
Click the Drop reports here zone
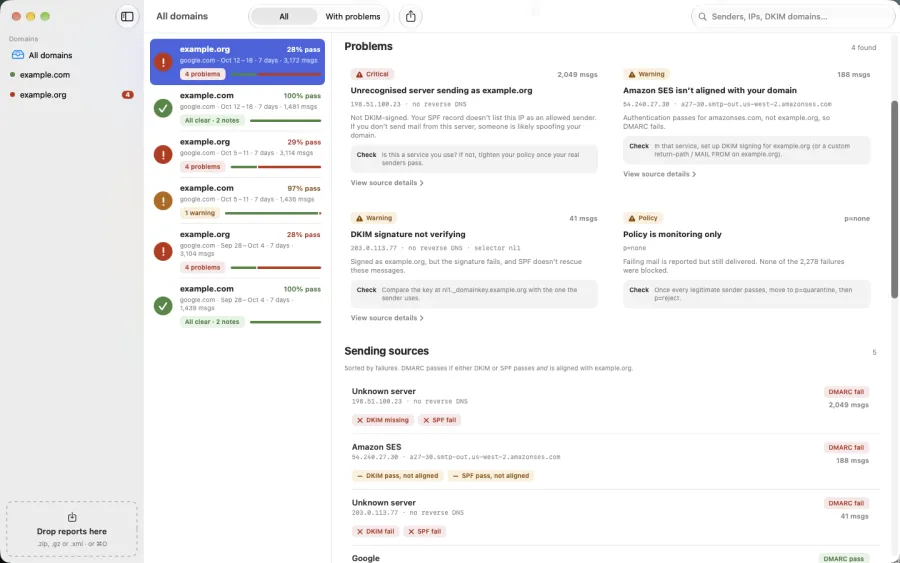coord(72,529)
